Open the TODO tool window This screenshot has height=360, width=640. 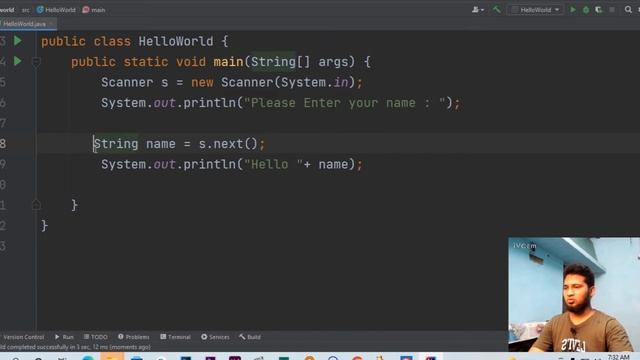(x=96, y=337)
